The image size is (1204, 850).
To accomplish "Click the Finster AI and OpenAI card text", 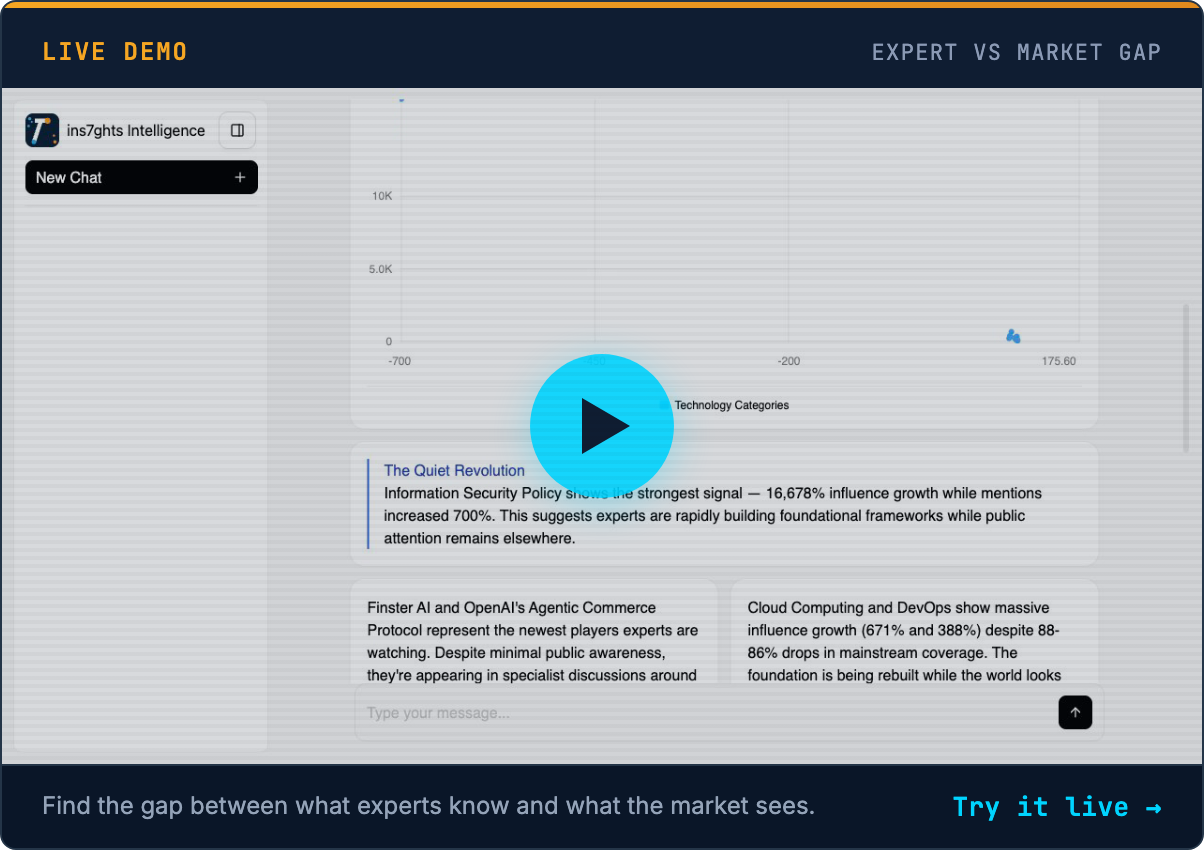I will (x=533, y=641).
